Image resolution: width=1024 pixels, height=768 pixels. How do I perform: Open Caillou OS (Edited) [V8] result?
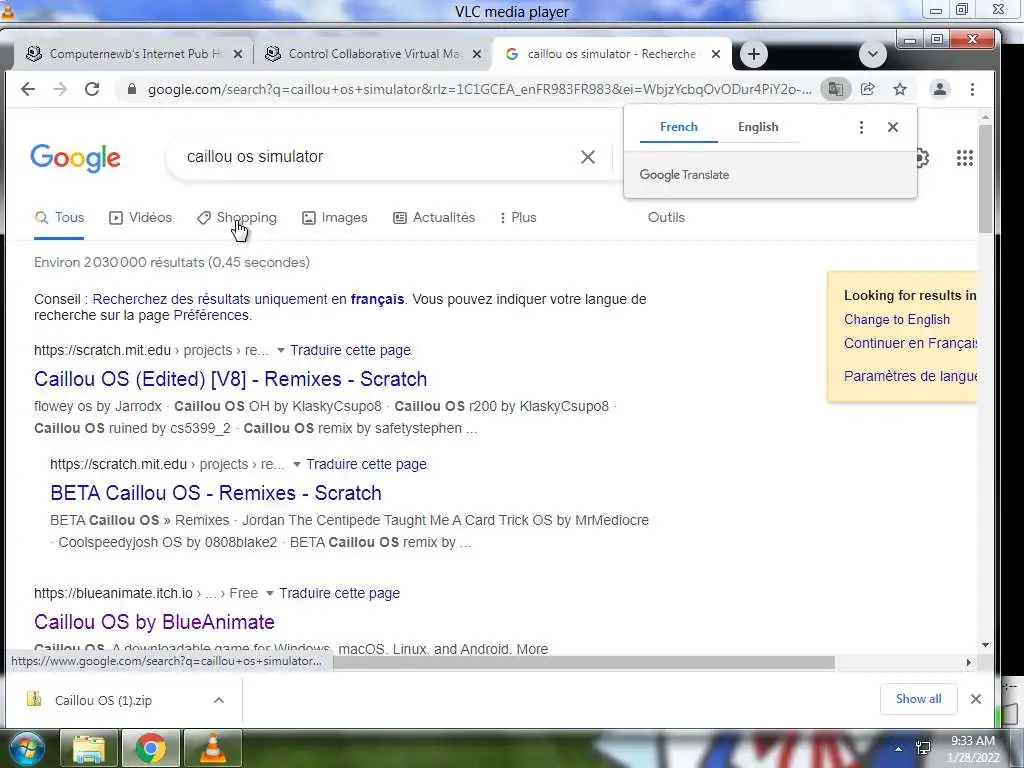[x=231, y=379]
